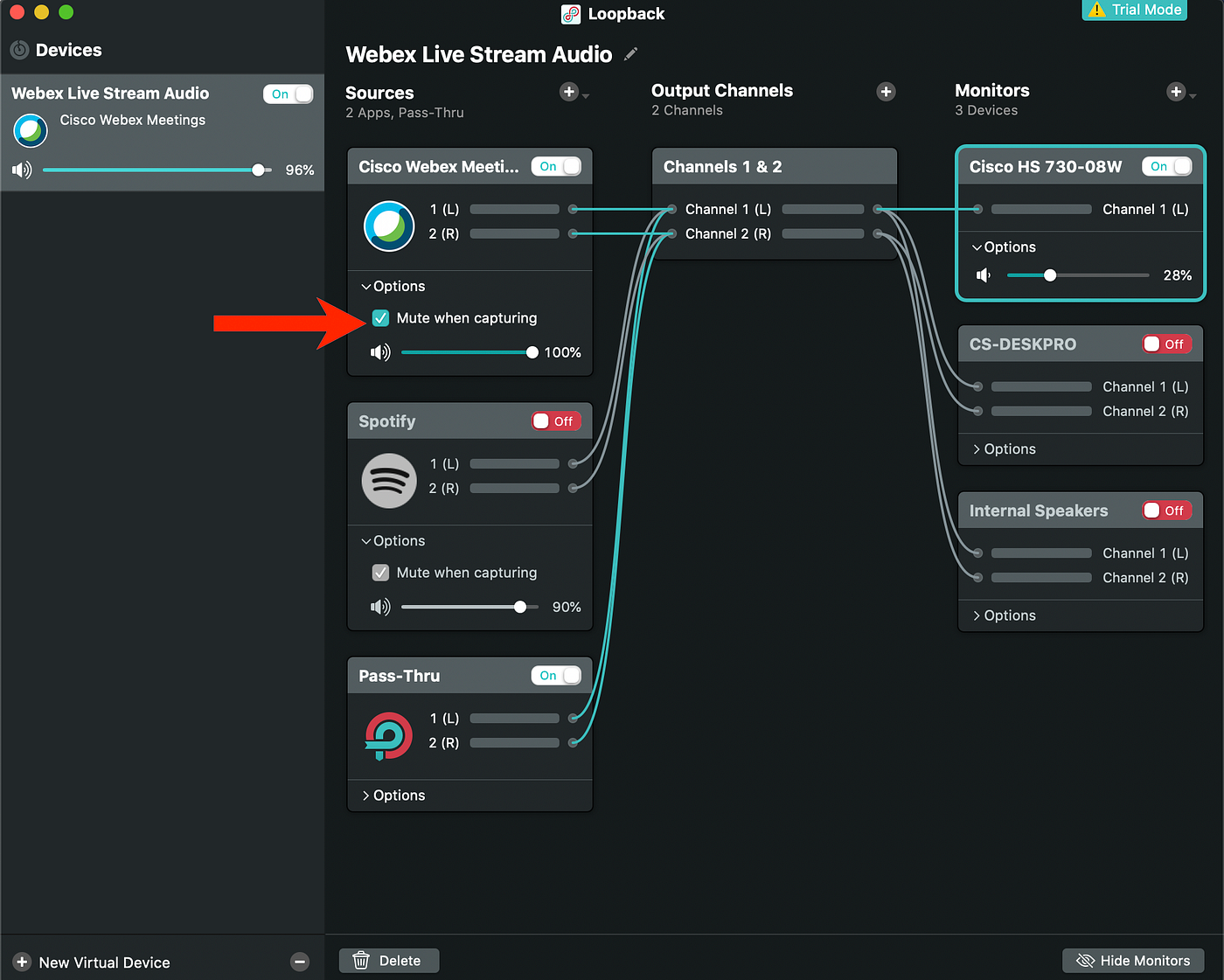Click the Delete button
1224x980 pixels.
pyautogui.click(x=389, y=961)
